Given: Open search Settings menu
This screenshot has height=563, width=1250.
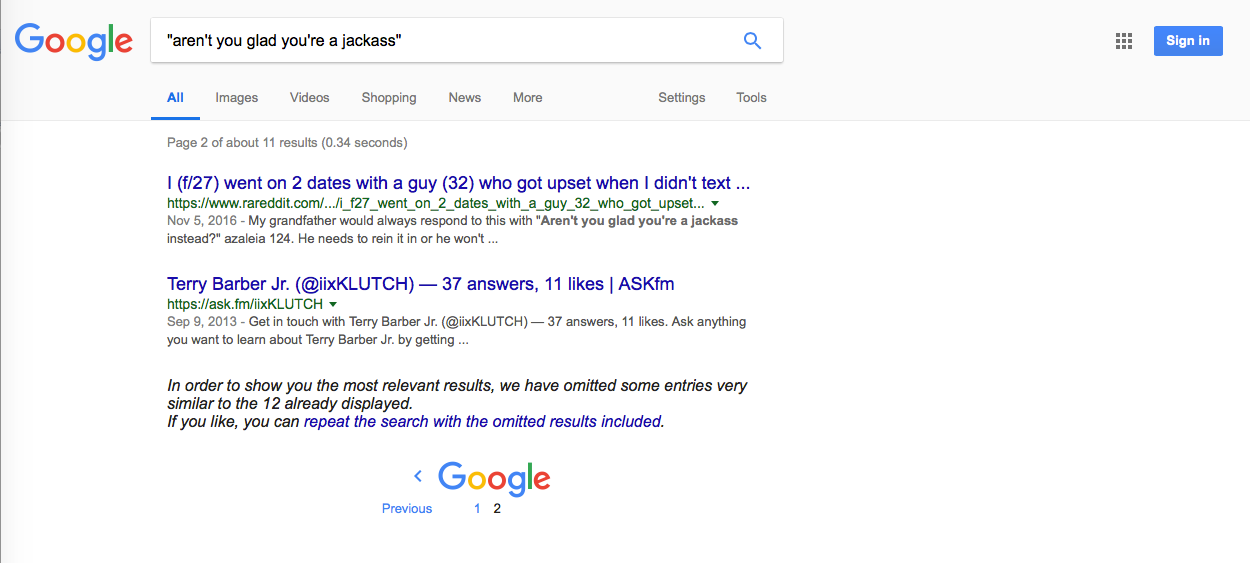Looking at the screenshot, I should [x=682, y=98].
